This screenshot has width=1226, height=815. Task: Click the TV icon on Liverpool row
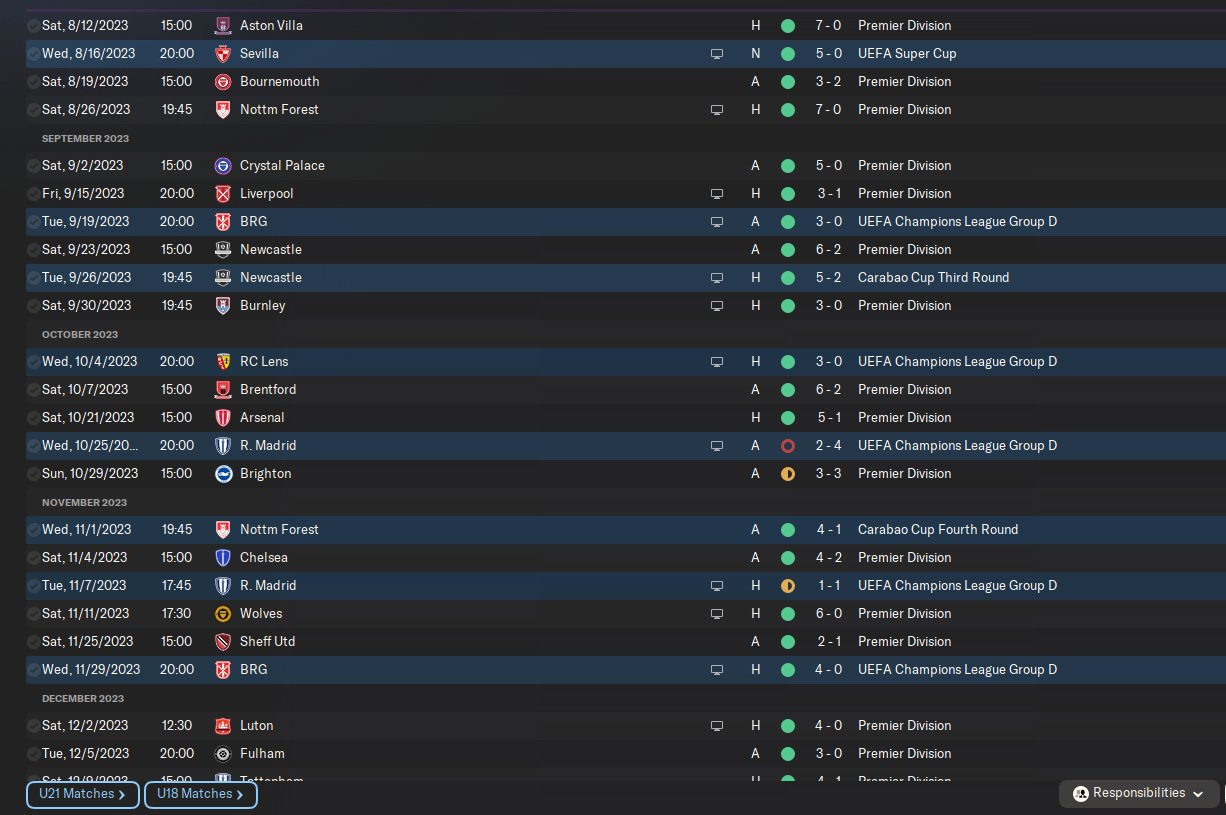[716, 193]
